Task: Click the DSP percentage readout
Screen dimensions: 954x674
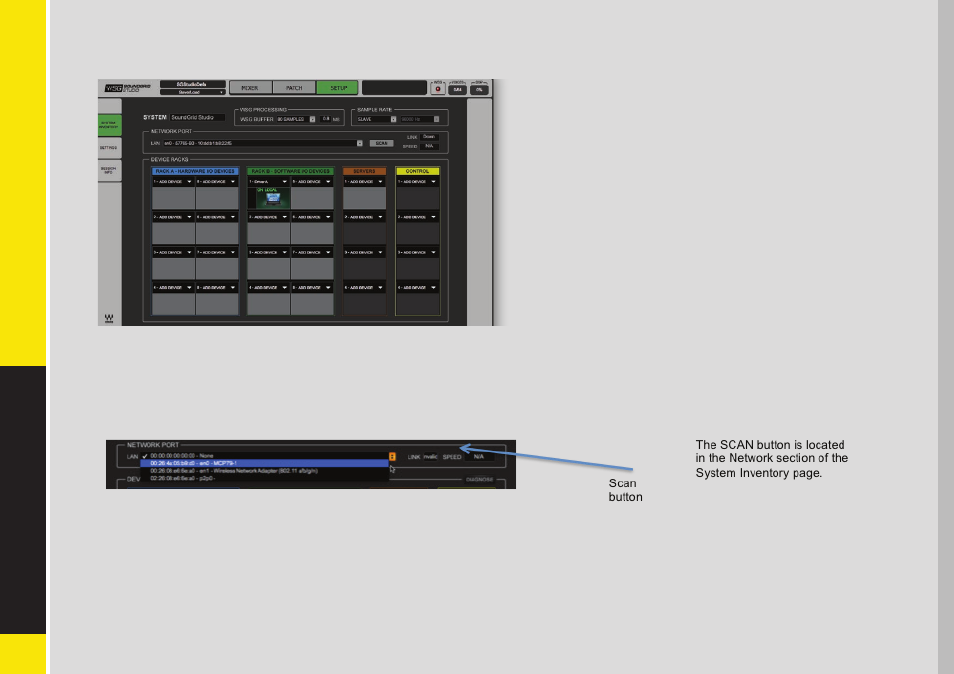Action: click(x=479, y=89)
